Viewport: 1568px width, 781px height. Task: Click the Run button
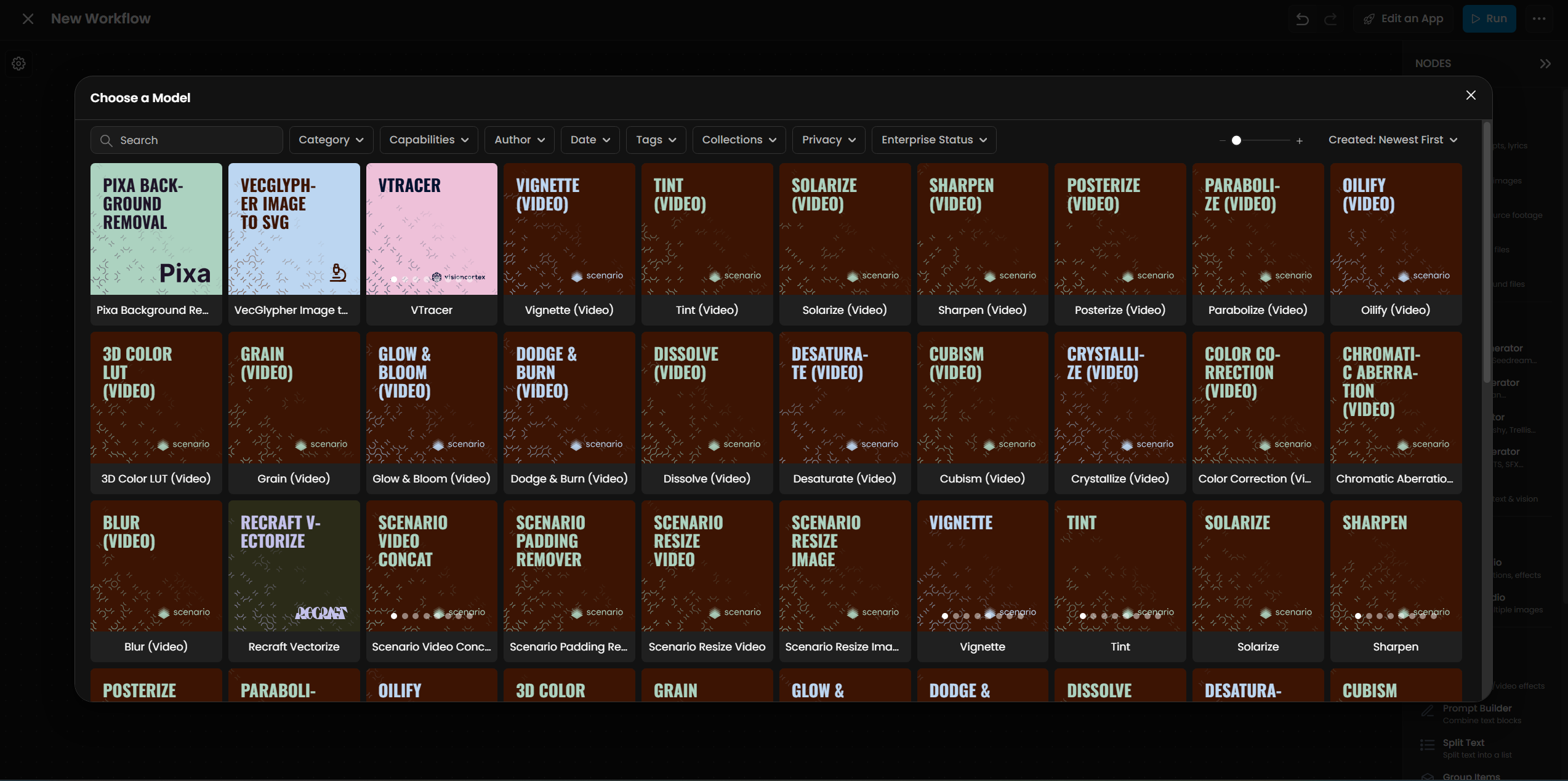click(x=1489, y=19)
